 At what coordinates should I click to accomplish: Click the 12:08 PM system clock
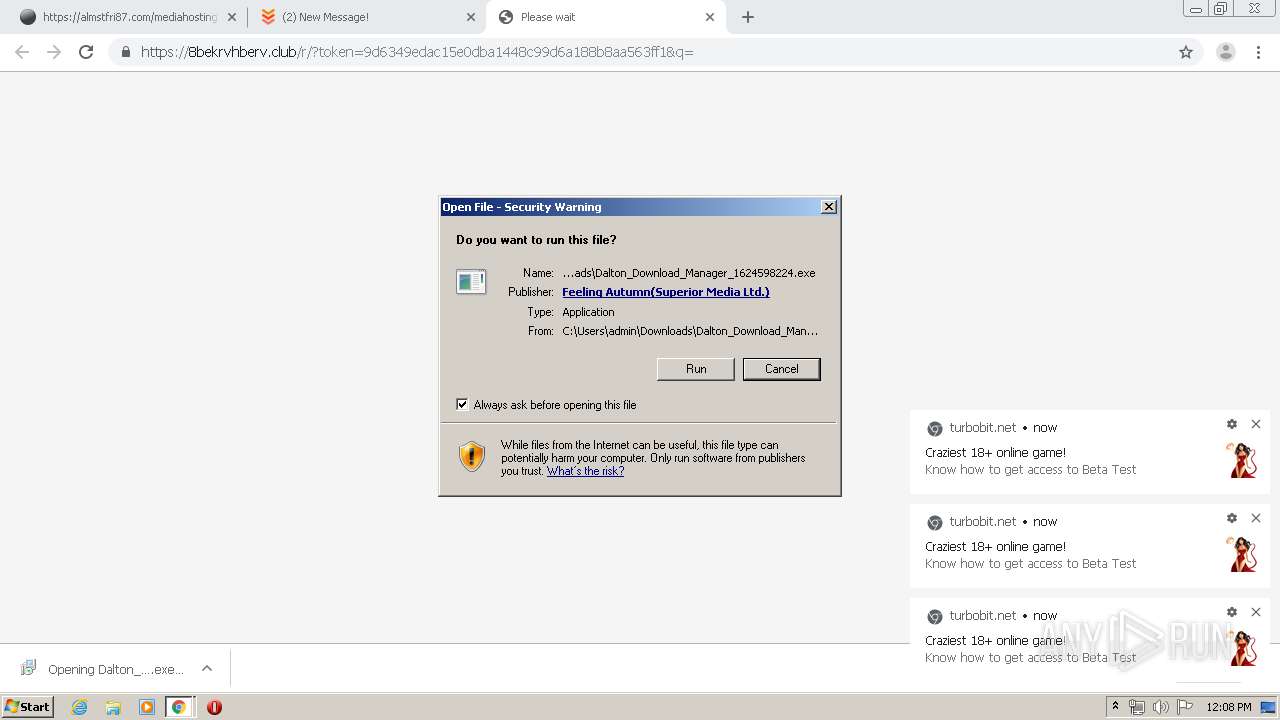(x=1229, y=707)
